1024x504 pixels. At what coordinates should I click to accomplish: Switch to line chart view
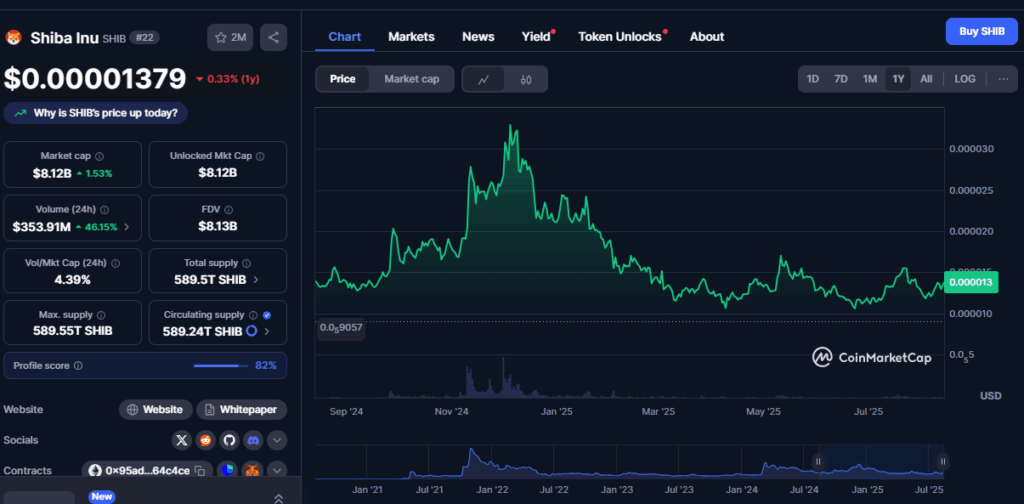click(x=483, y=80)
